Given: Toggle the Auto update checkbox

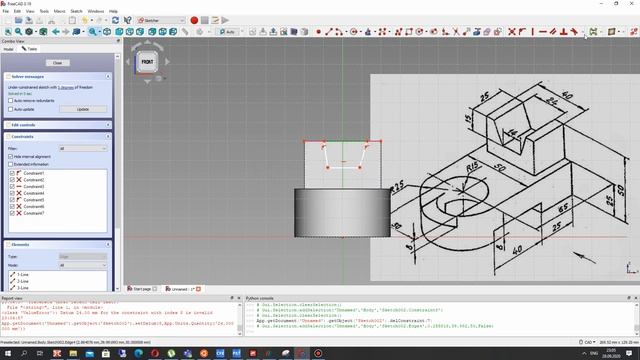Looking at the screenshot, I should pos(11,109).
